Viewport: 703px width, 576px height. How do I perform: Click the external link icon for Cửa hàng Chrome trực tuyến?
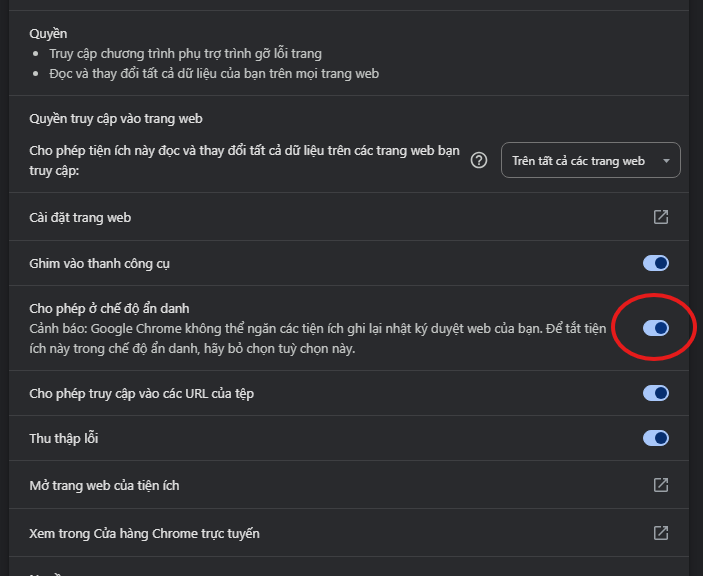pyautogui.click(x=661, y=533)
